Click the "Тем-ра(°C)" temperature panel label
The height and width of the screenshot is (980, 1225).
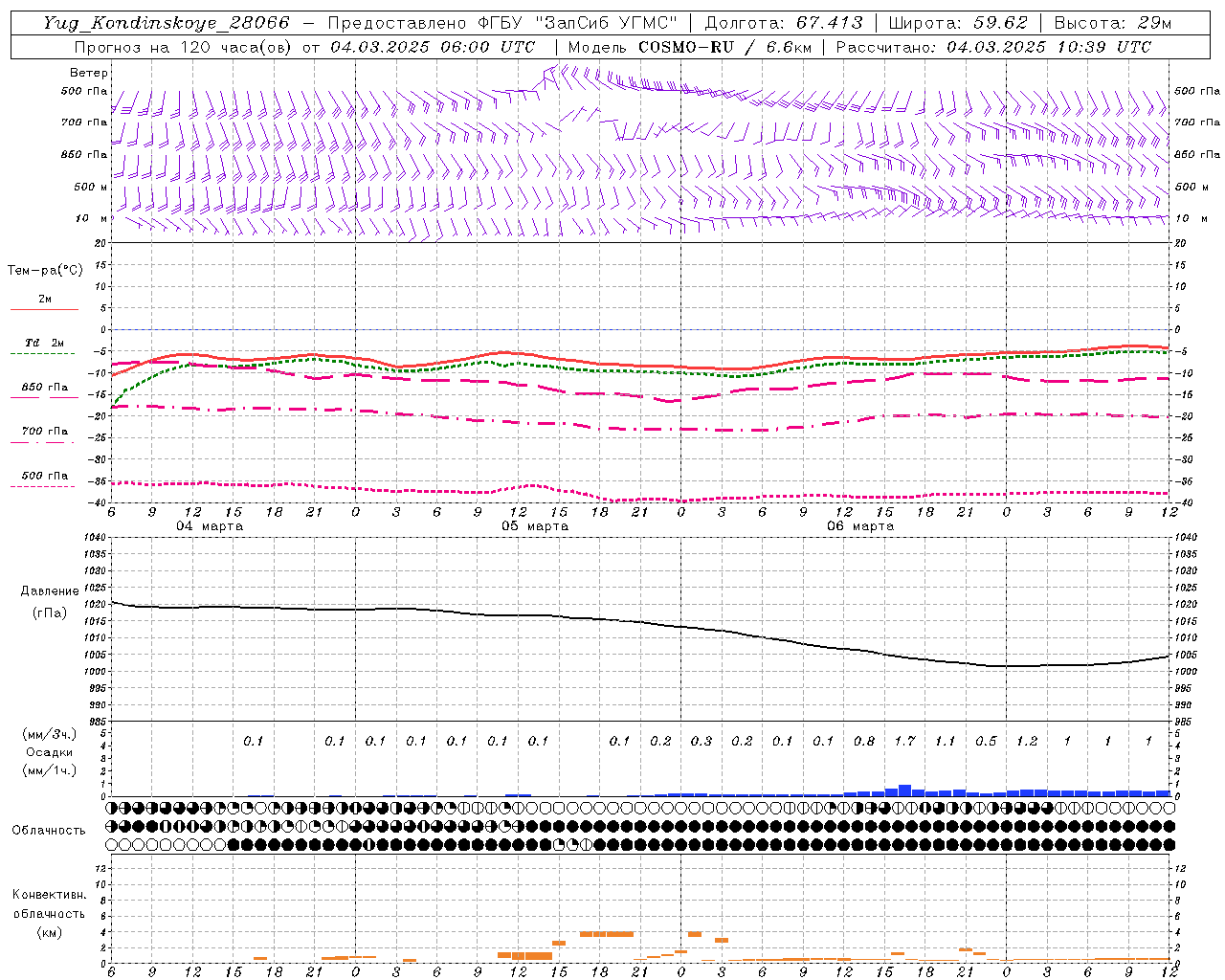(x=45, y=271)
